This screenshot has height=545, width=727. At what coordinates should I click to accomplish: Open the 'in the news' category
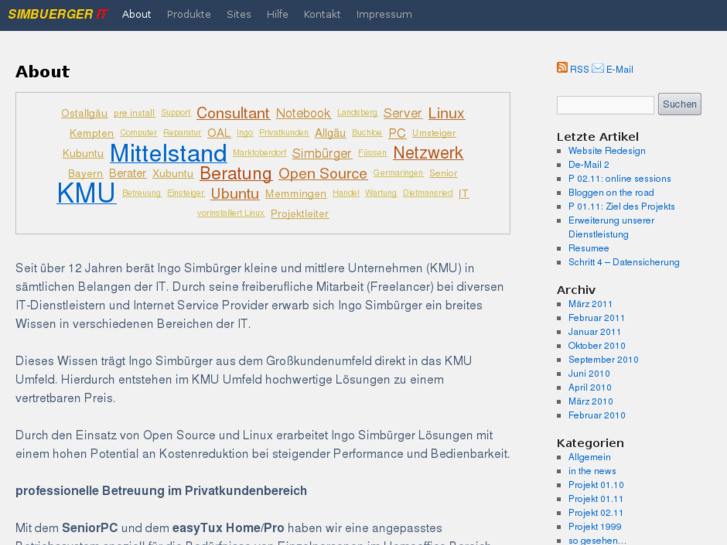point(592,471)
